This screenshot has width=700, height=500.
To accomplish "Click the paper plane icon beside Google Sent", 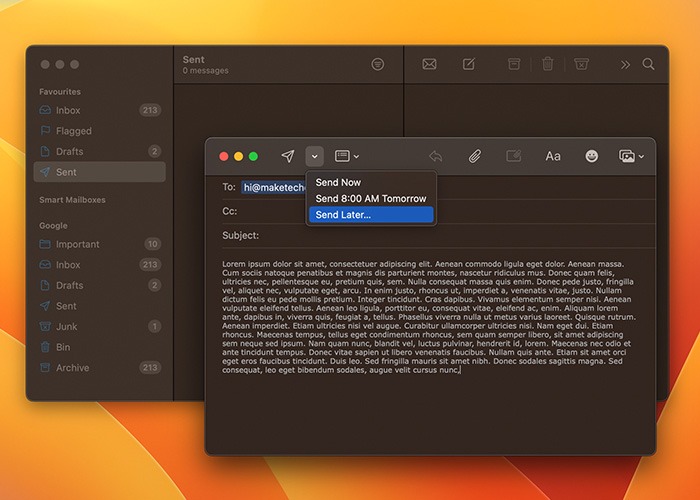I will [45, 306].
